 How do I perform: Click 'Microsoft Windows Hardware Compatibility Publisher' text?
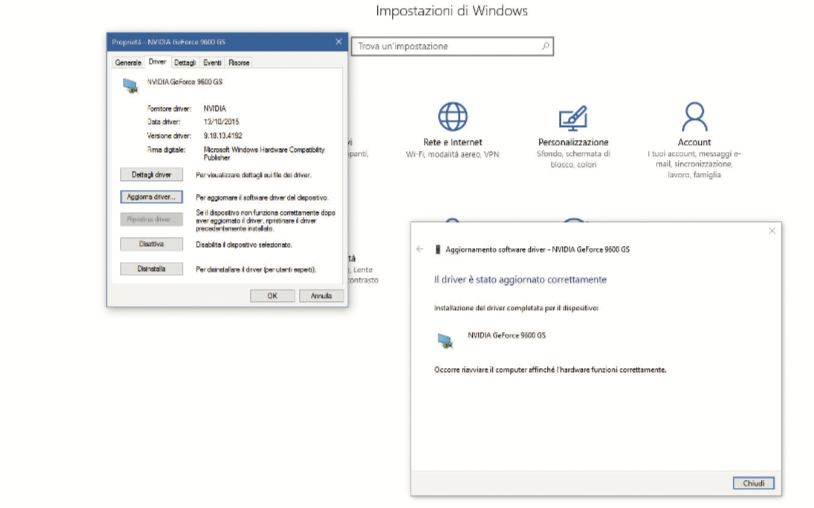(x=264, y=154)
